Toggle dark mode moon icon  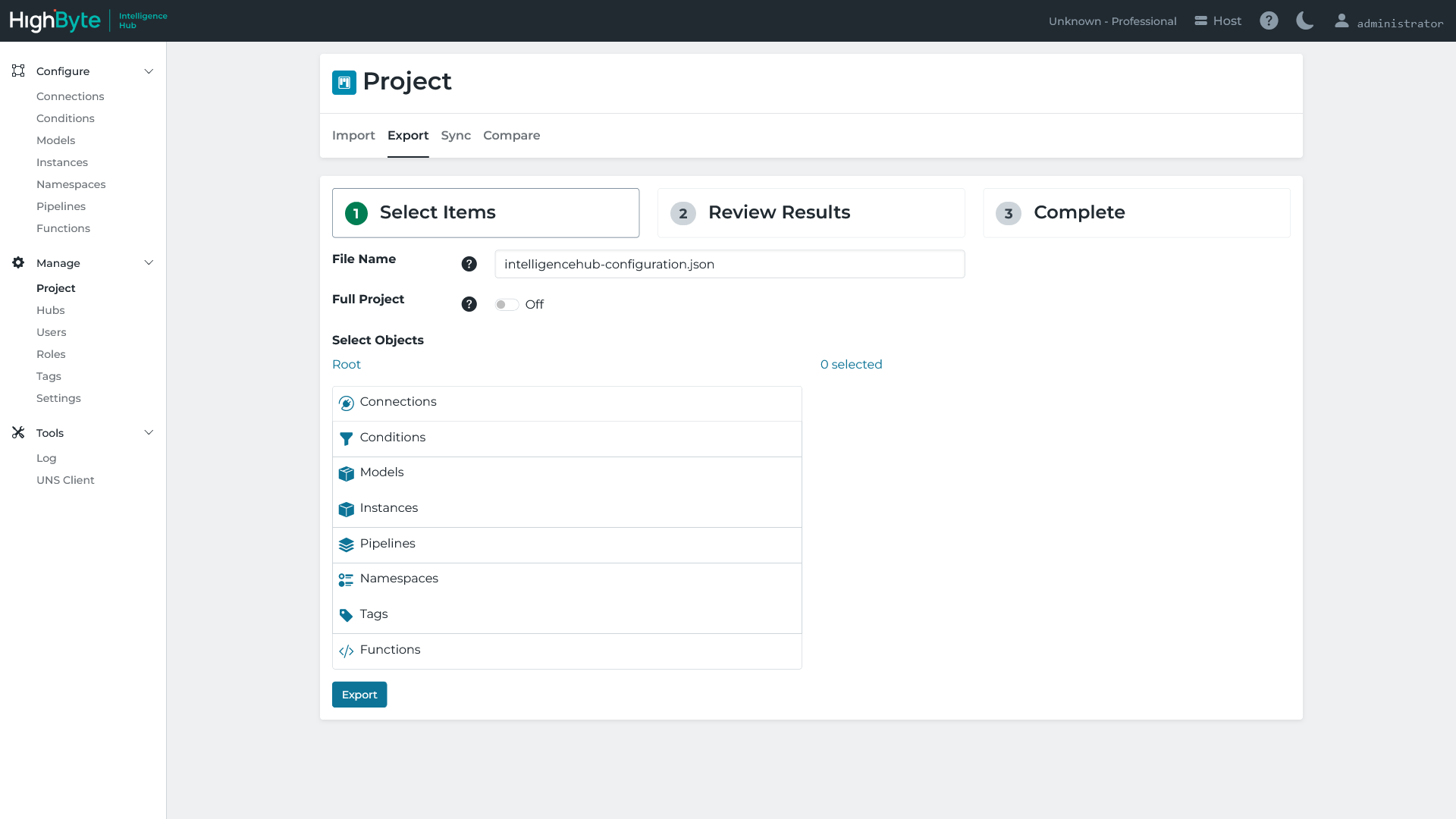point(1304,20)
